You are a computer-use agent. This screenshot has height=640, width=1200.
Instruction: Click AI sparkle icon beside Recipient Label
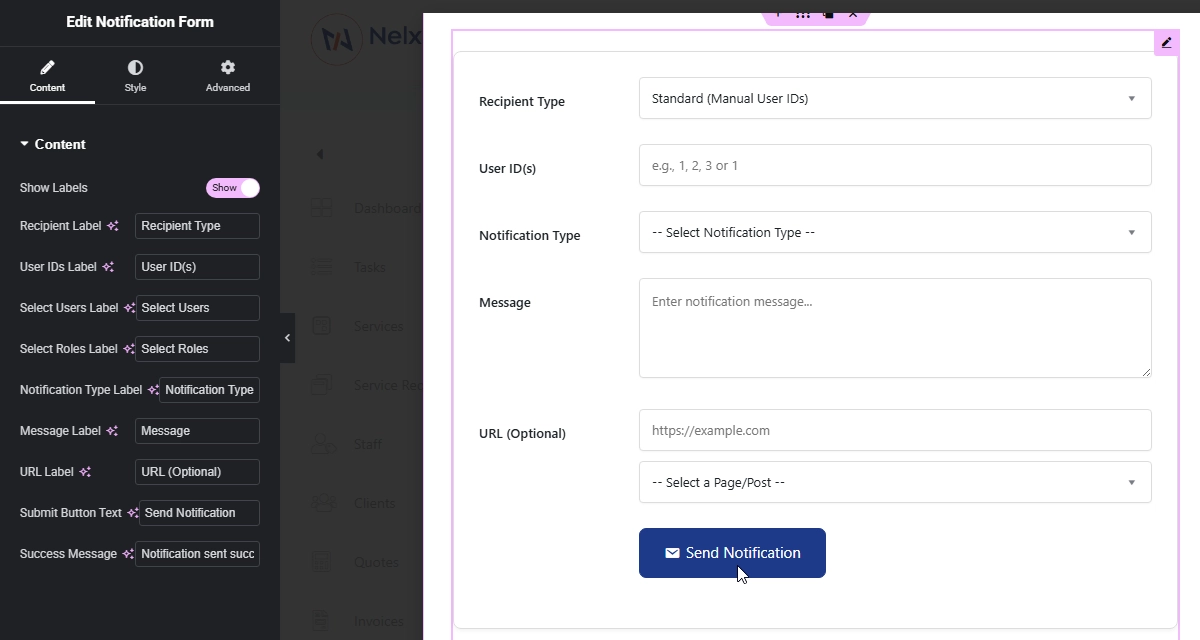click(113, 226)
